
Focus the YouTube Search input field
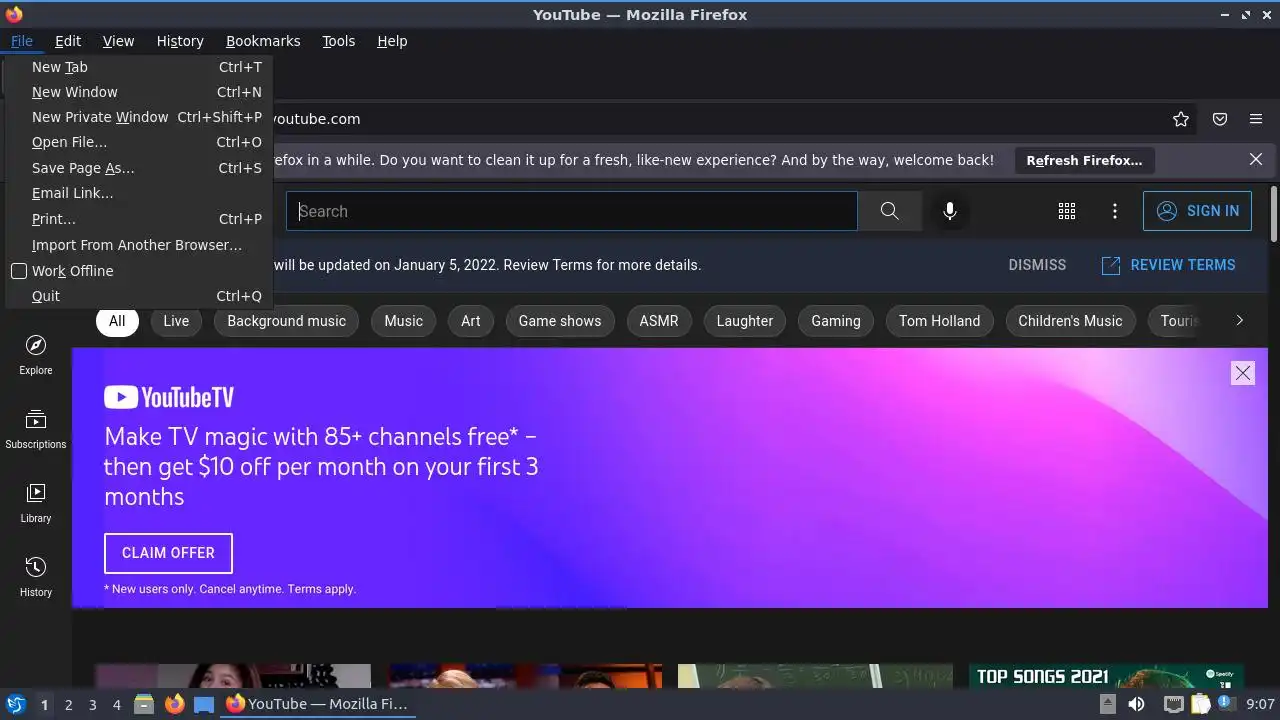572,211
